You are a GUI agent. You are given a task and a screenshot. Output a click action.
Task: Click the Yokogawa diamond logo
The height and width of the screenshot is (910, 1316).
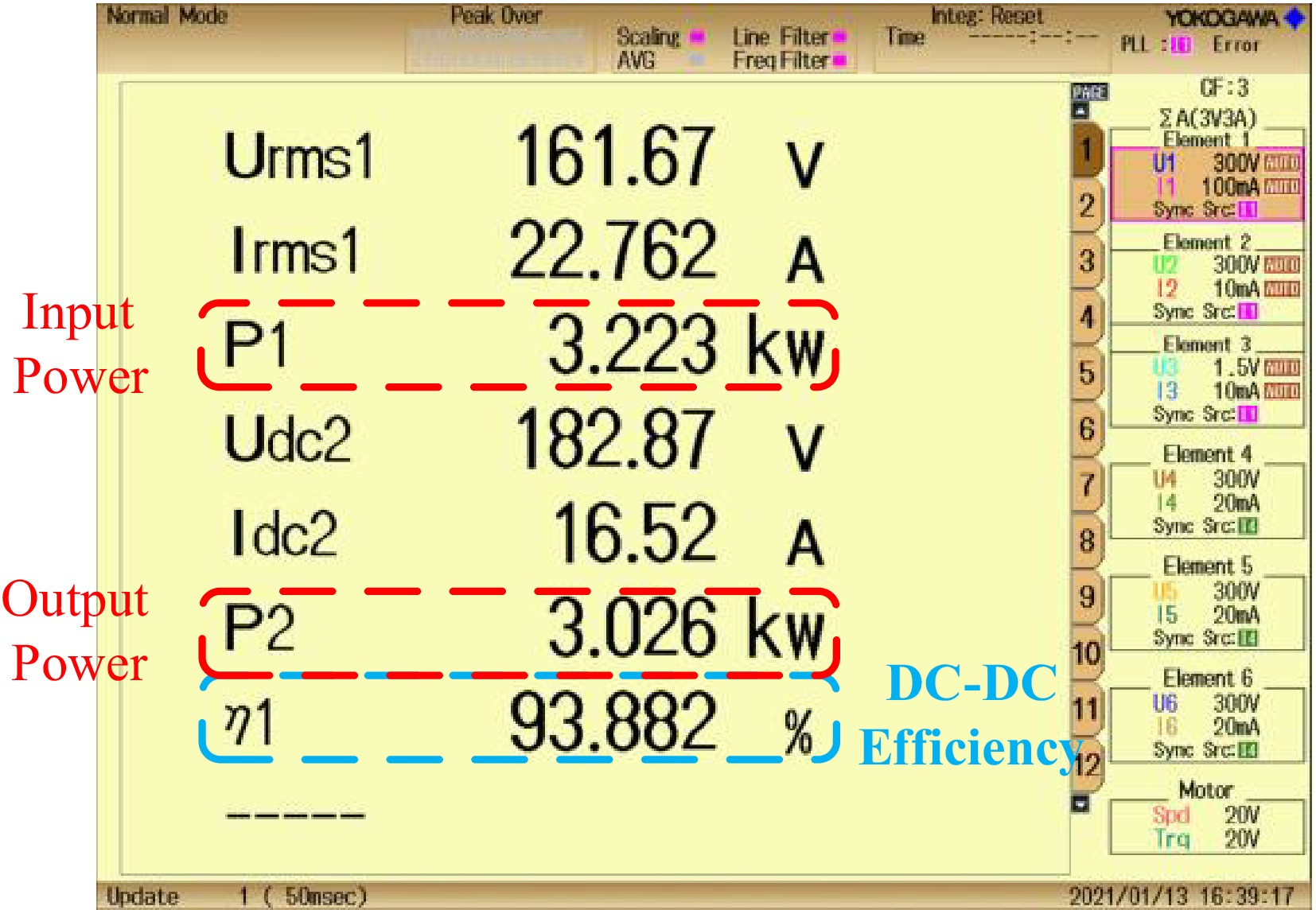click(1295, 17)
